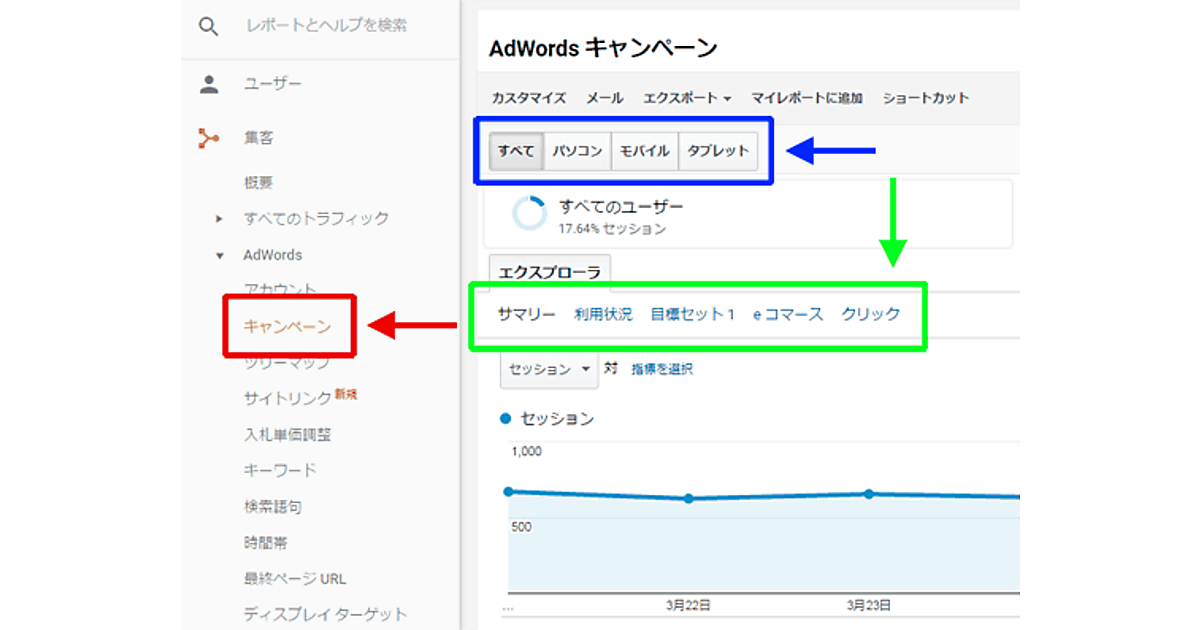Screen dimensions: 1200x630
Task: Switch to the クリック tab
Action: (871, 314)
